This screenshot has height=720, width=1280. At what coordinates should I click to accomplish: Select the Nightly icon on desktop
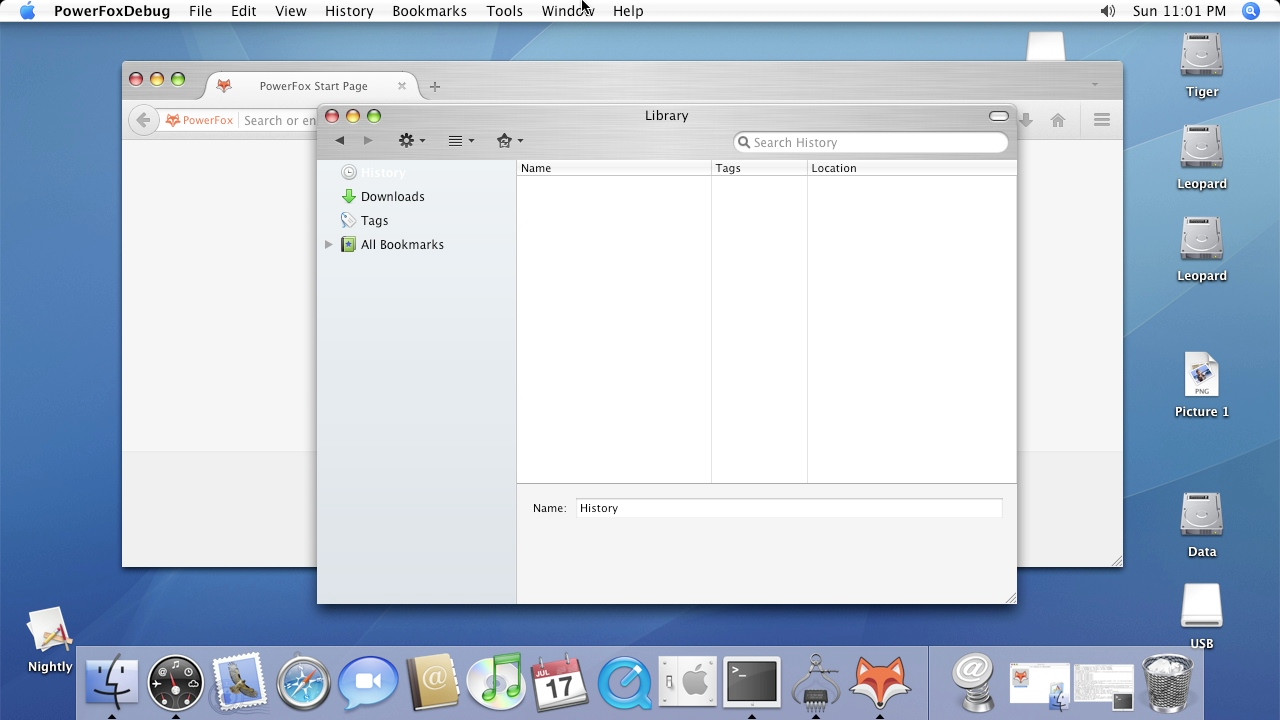coord(50,640)
